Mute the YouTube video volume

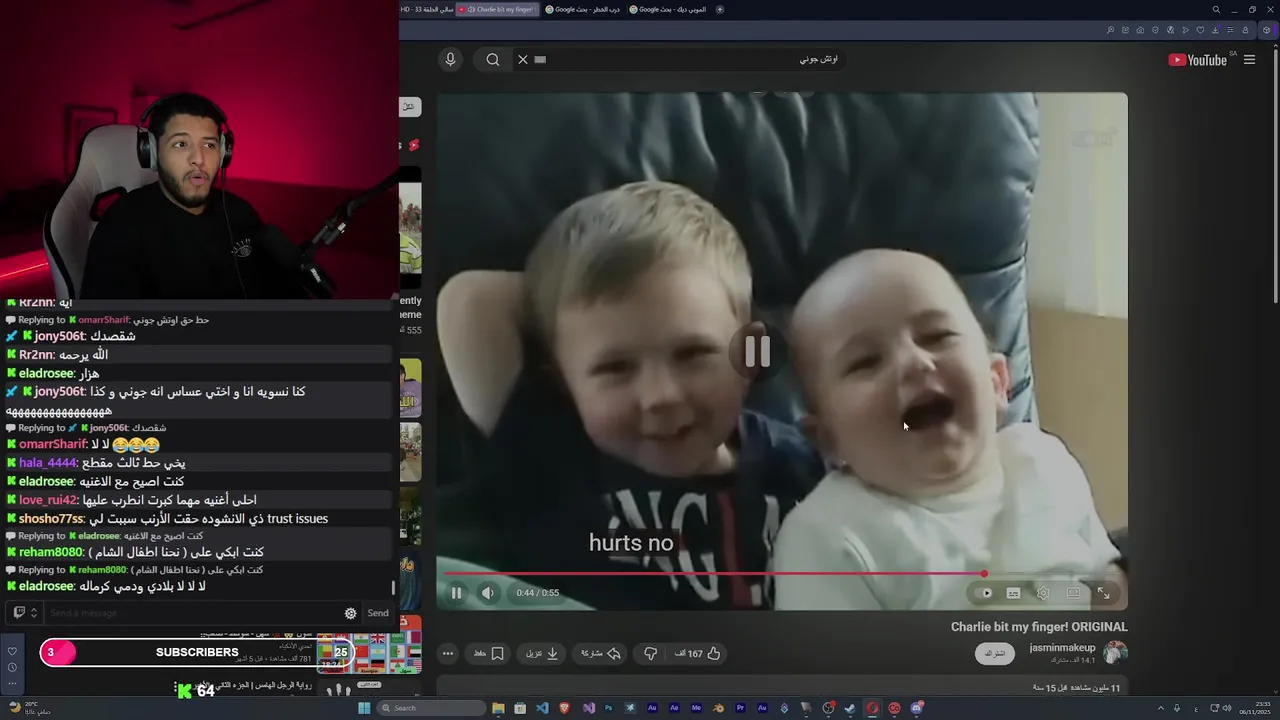[488, 593]
